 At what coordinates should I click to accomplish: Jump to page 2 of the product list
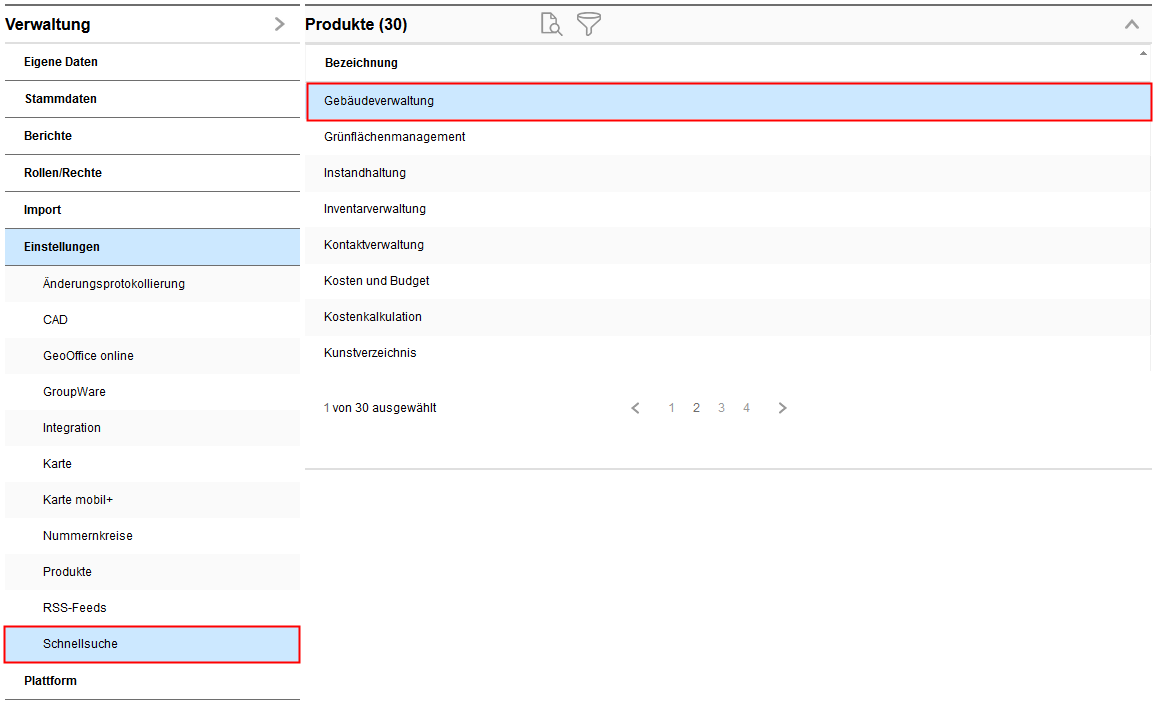point(696,407)
